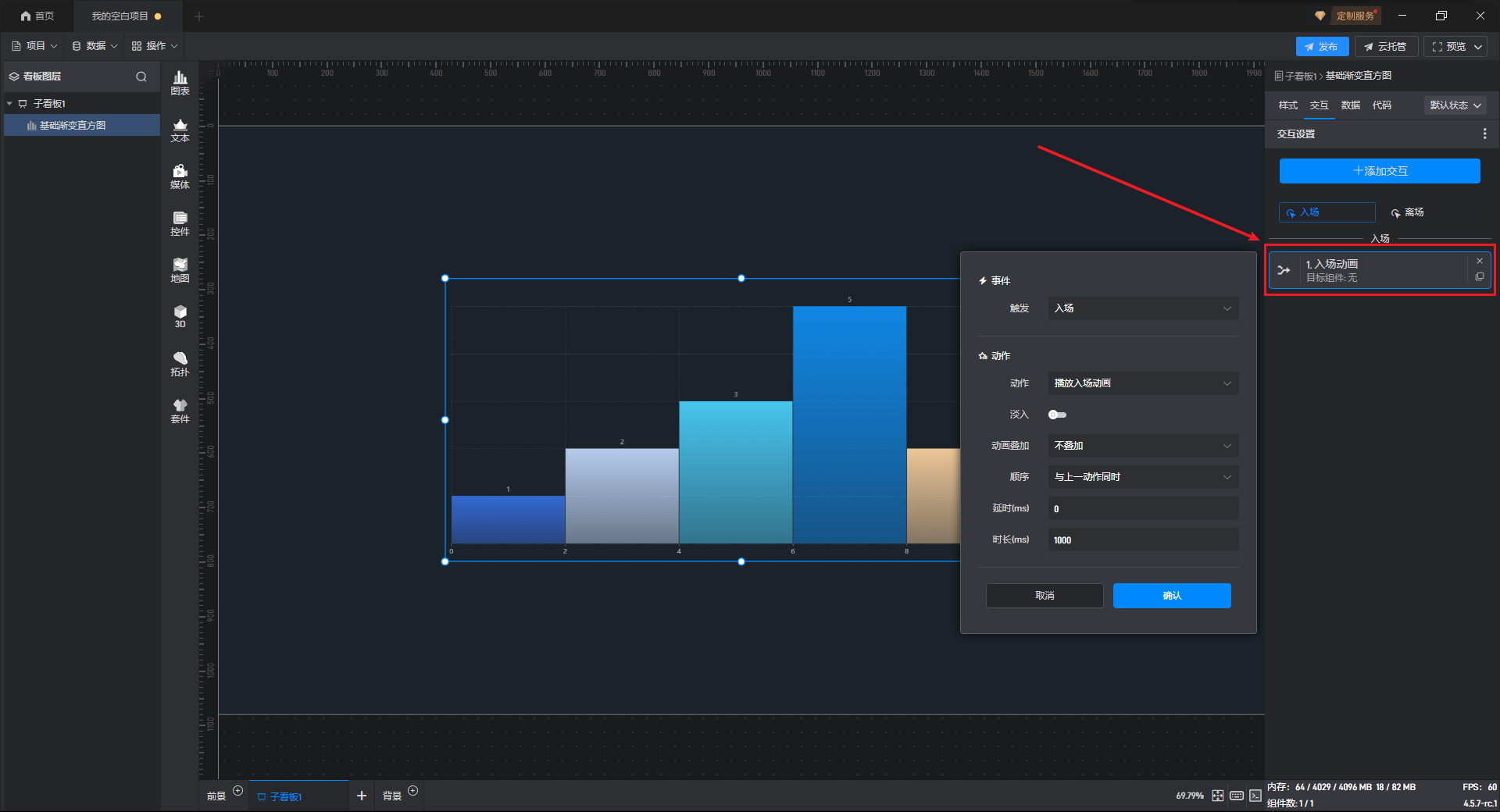Open the 项目 menu

34,46
